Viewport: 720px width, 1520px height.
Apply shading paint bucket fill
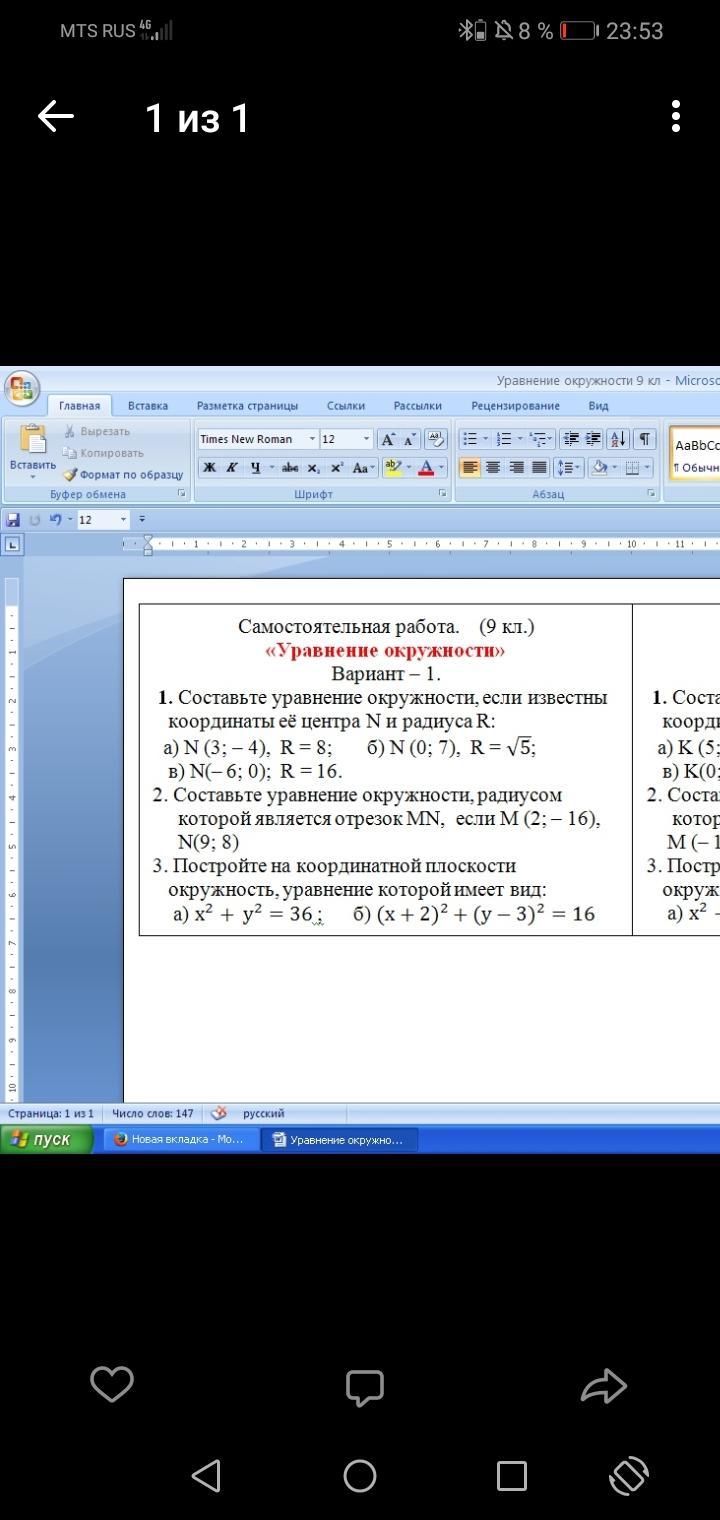click(599, 467)
